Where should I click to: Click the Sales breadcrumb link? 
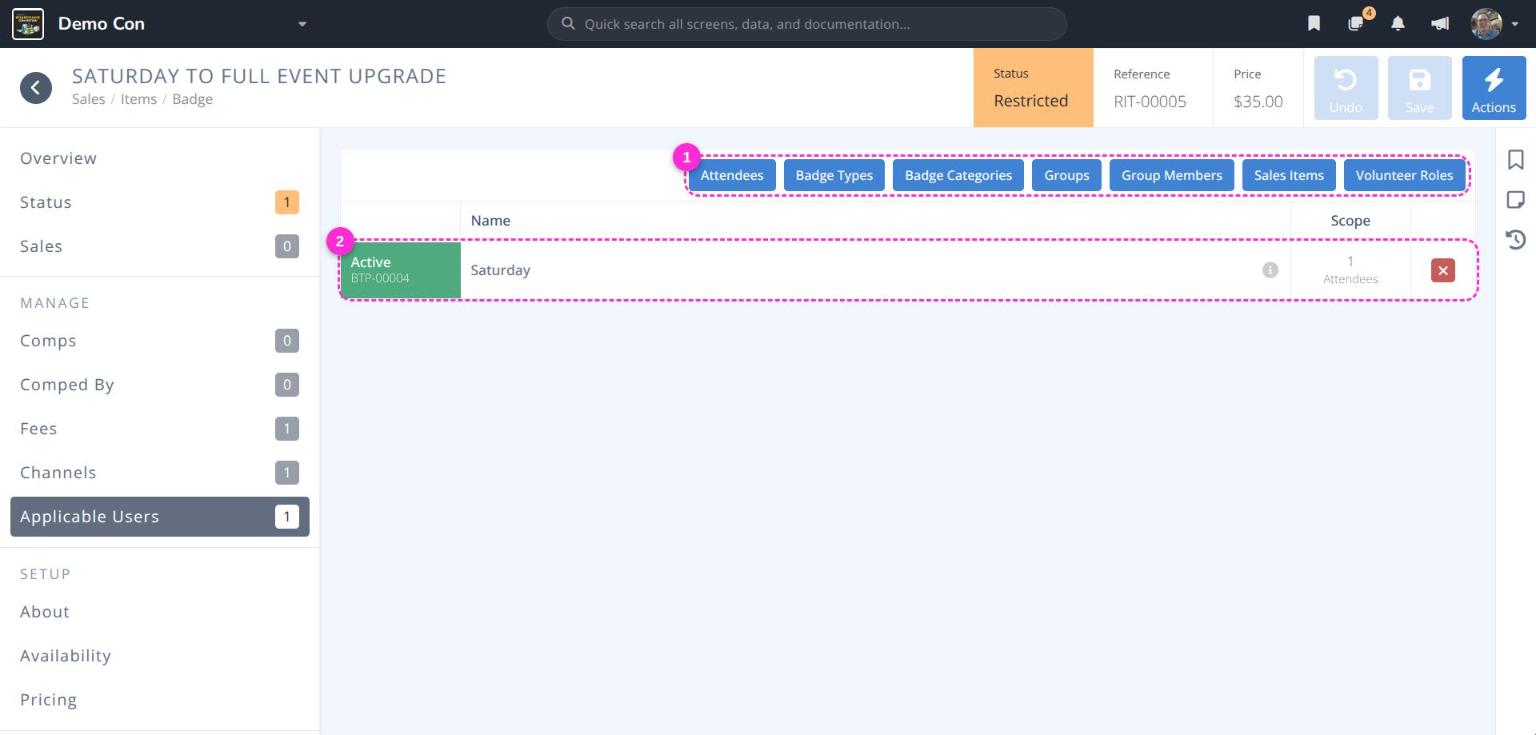pyautogui.click(x=88, y=99)
